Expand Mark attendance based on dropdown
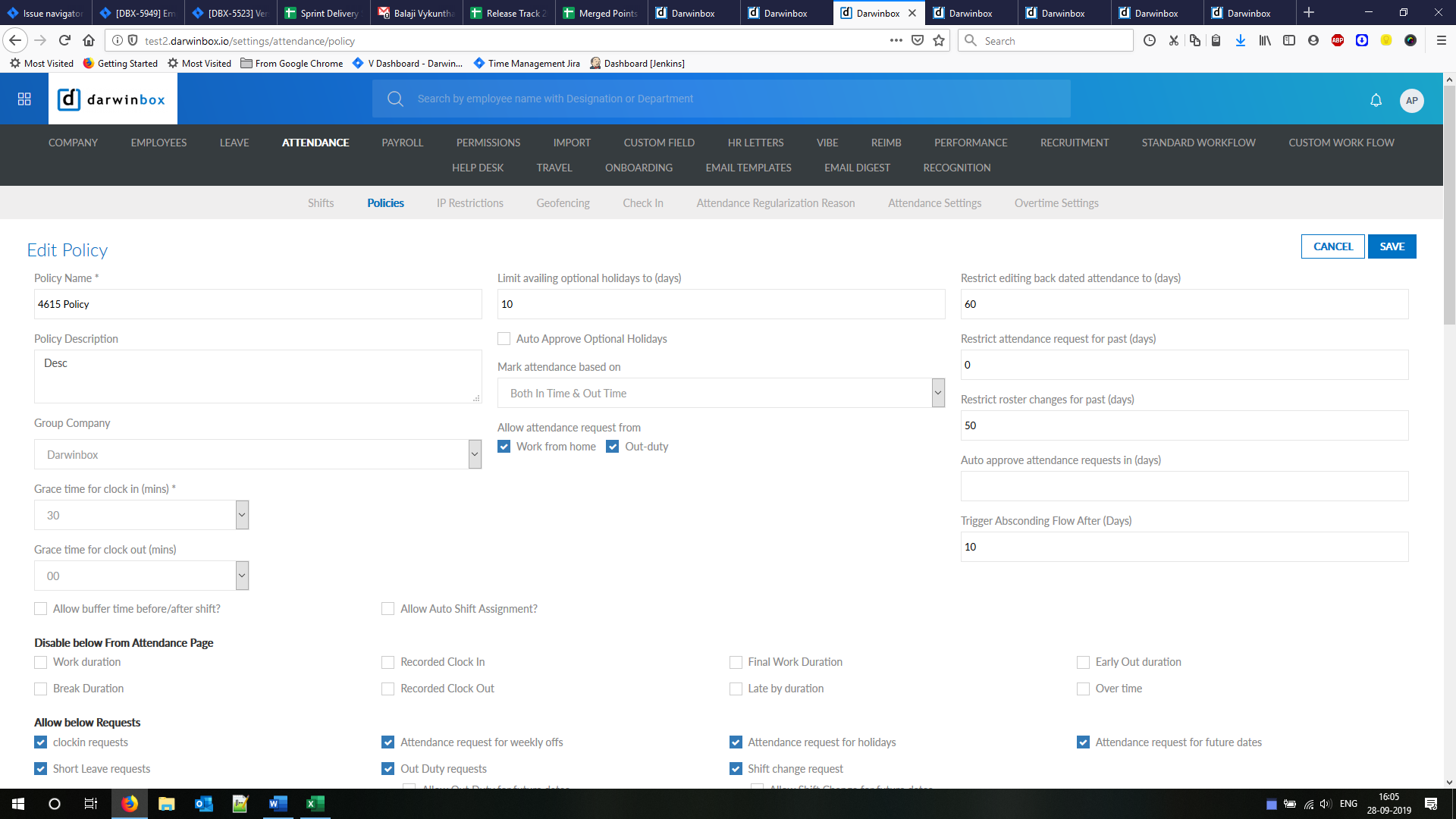The height and width of the screenshot is (819, 1456). (x=937, y=393)
